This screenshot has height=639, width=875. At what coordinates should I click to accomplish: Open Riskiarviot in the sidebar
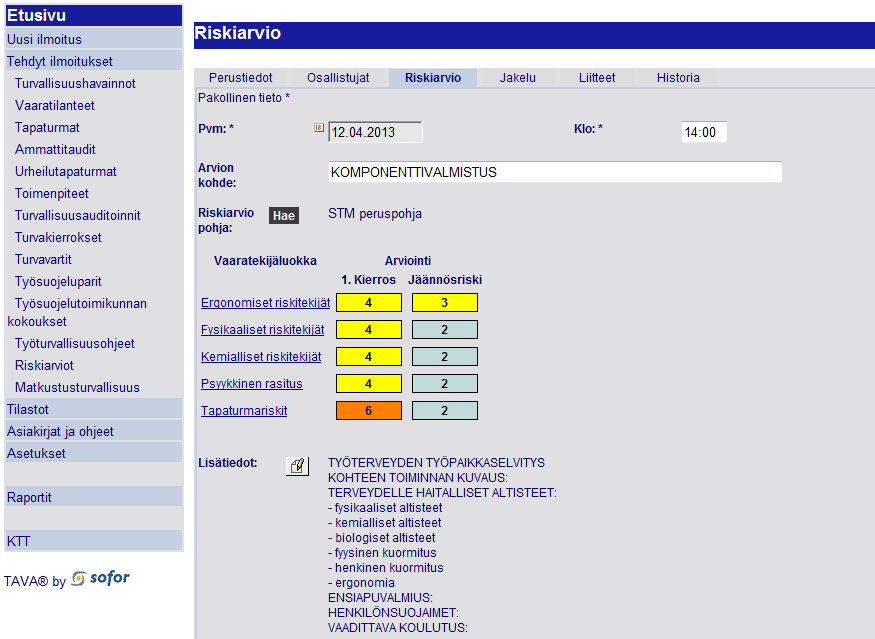(44, 366)
